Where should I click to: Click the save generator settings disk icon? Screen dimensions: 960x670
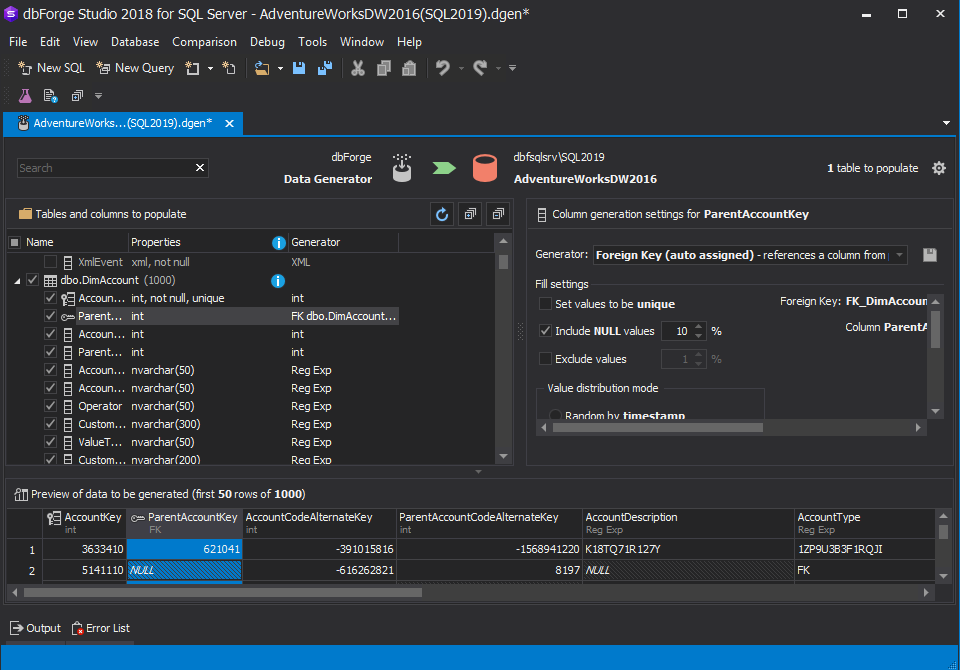929,255
